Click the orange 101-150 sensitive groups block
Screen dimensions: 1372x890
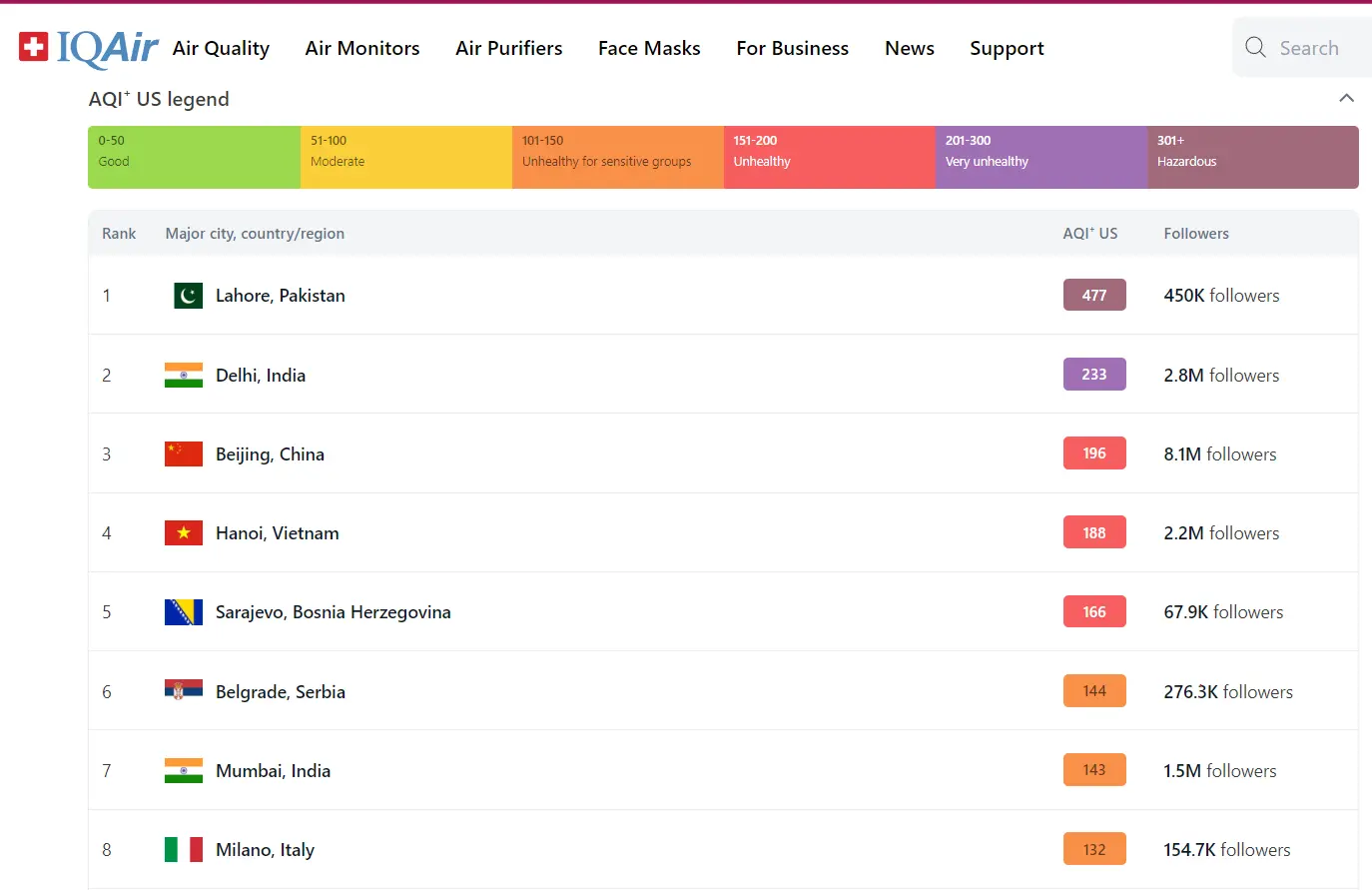click(x=618, y=157)
